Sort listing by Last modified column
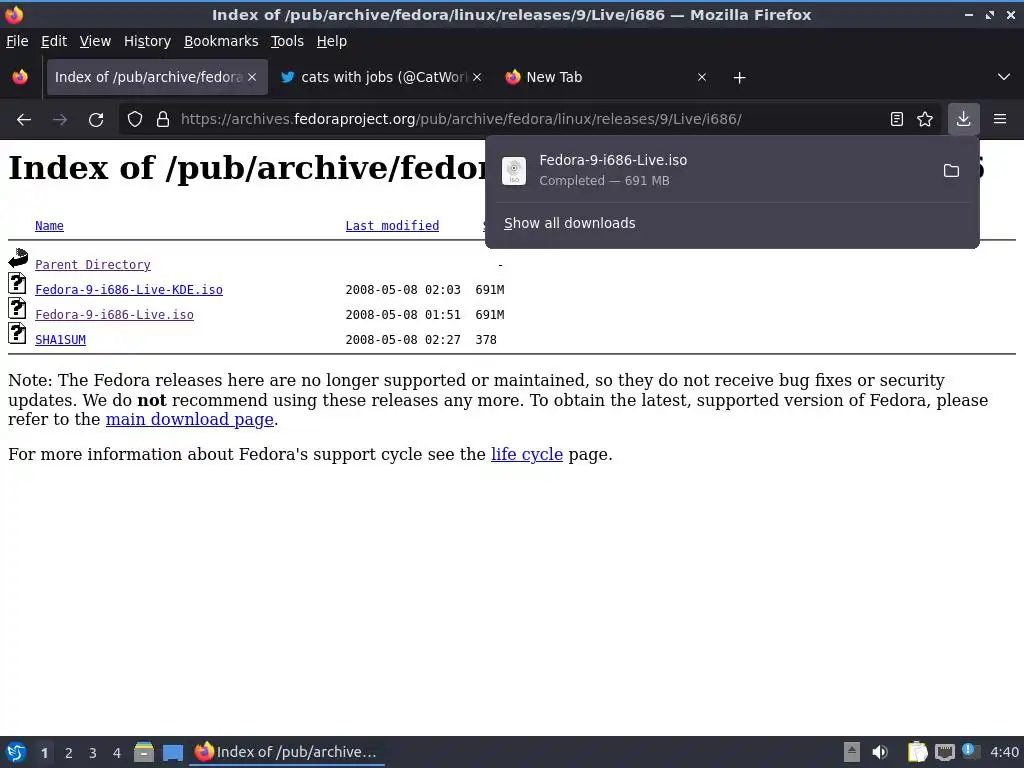This screenshot has height=768, width=1024. [x=392, y=226]
